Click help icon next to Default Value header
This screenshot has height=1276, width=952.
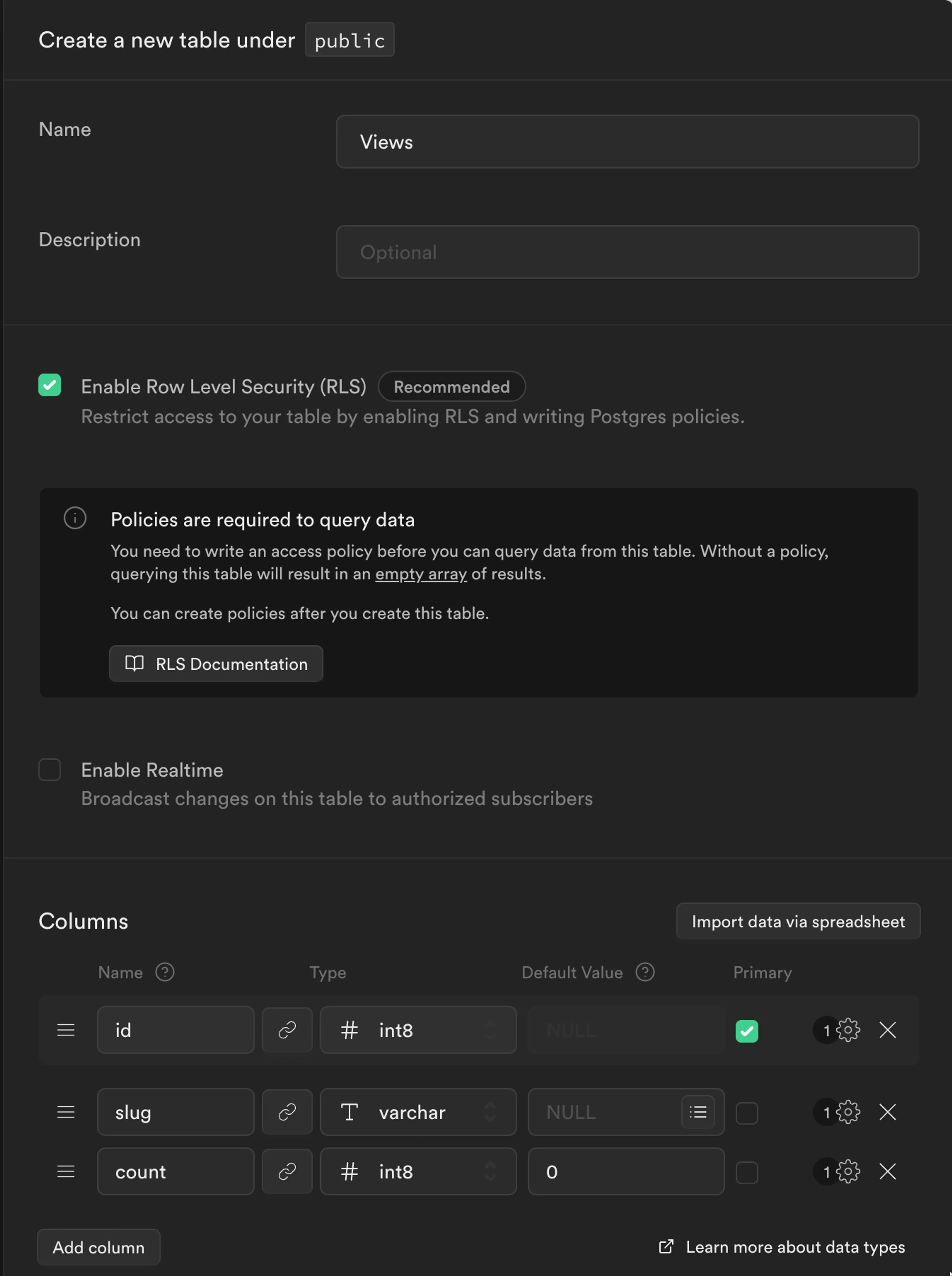click(645, 972)
